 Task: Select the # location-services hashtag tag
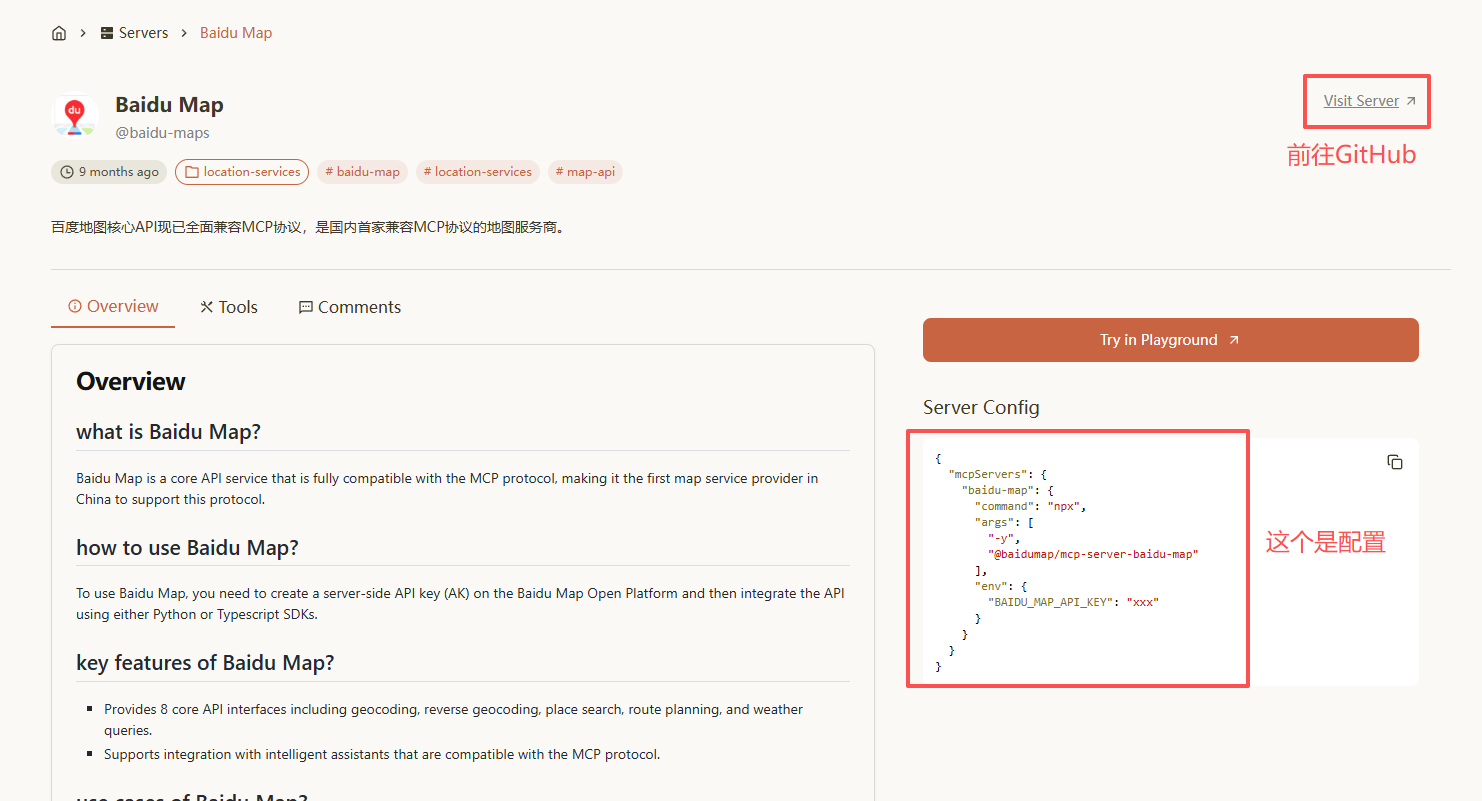point(477,172)
